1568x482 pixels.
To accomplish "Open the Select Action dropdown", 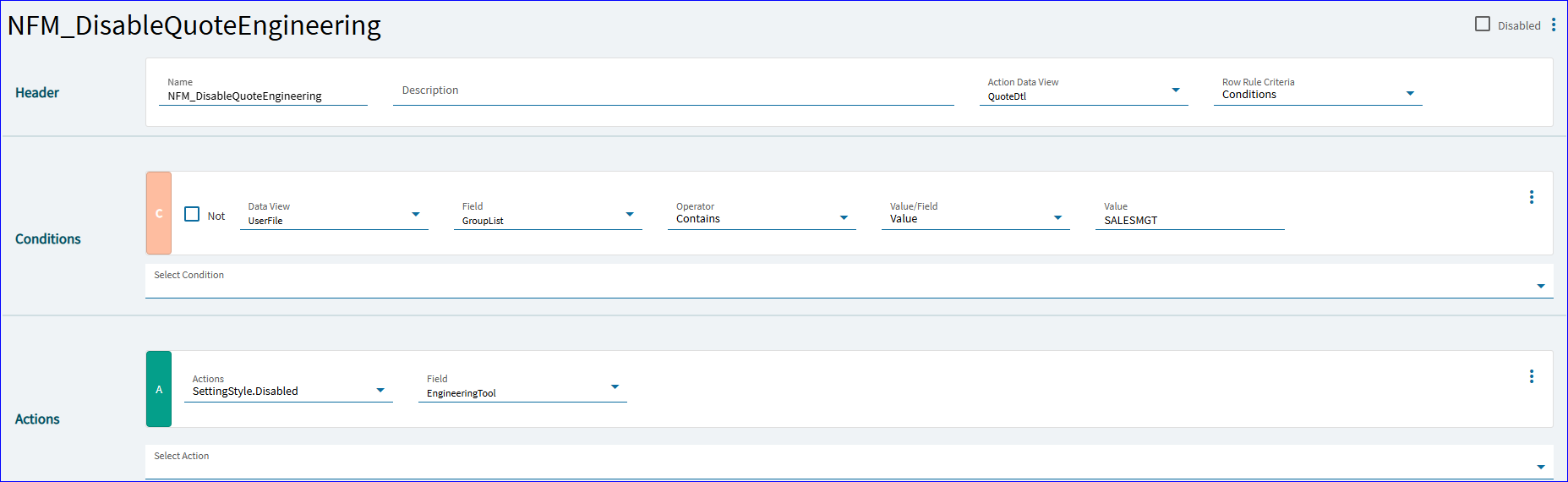I will click(849, 462).
